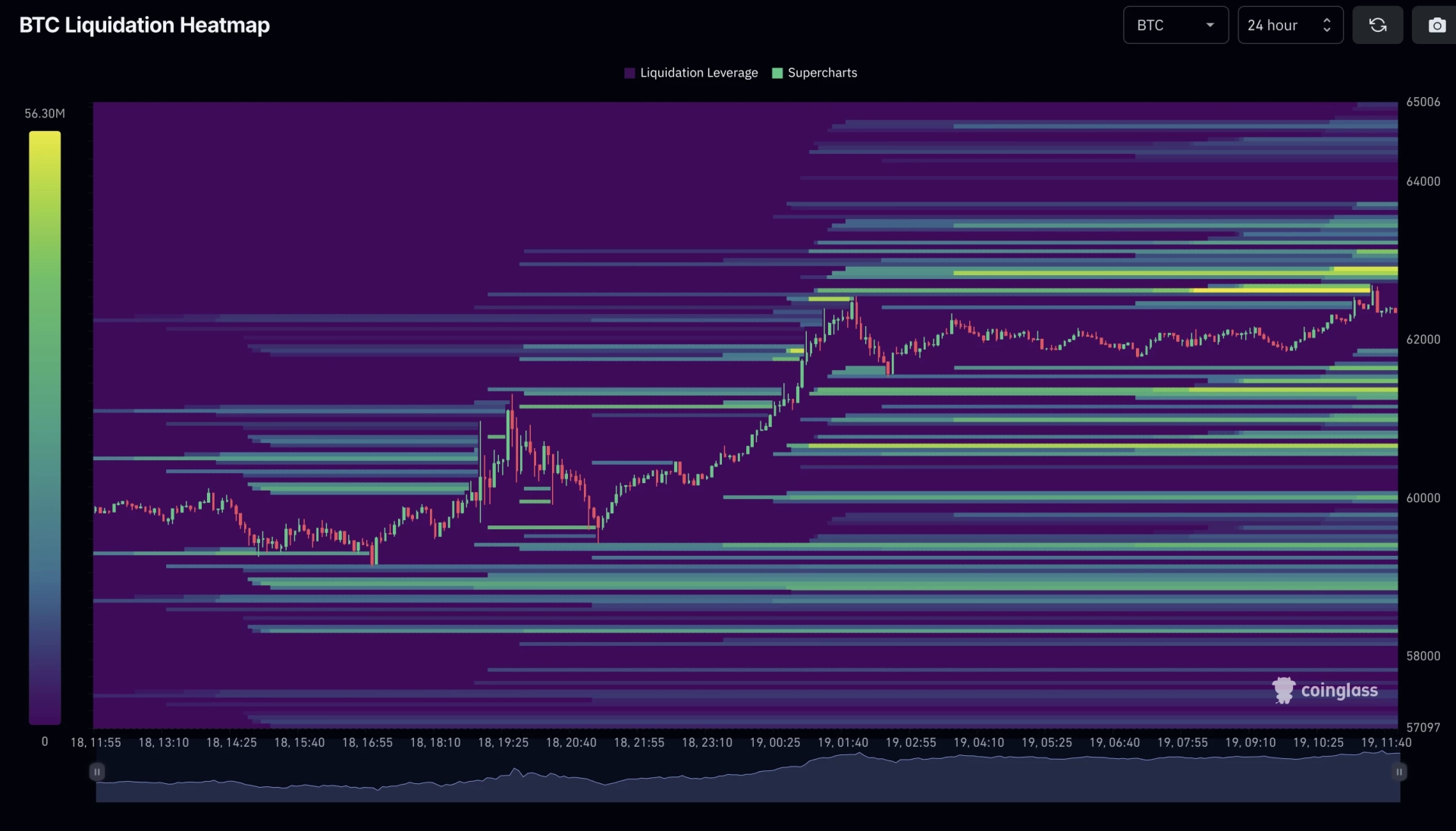Image resolution: width=1456 pixels, height=831 pixels.
Task: Click the 19, 01:40 time axis label
Action: (843, 742)
